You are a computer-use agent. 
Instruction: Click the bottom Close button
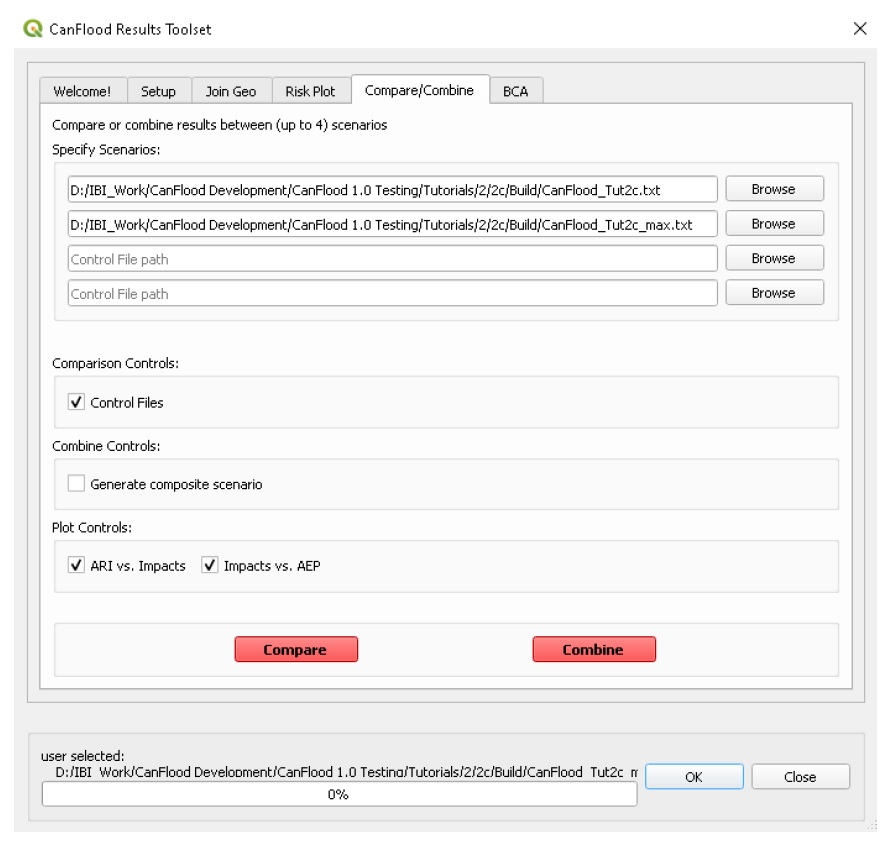(800, 777)
